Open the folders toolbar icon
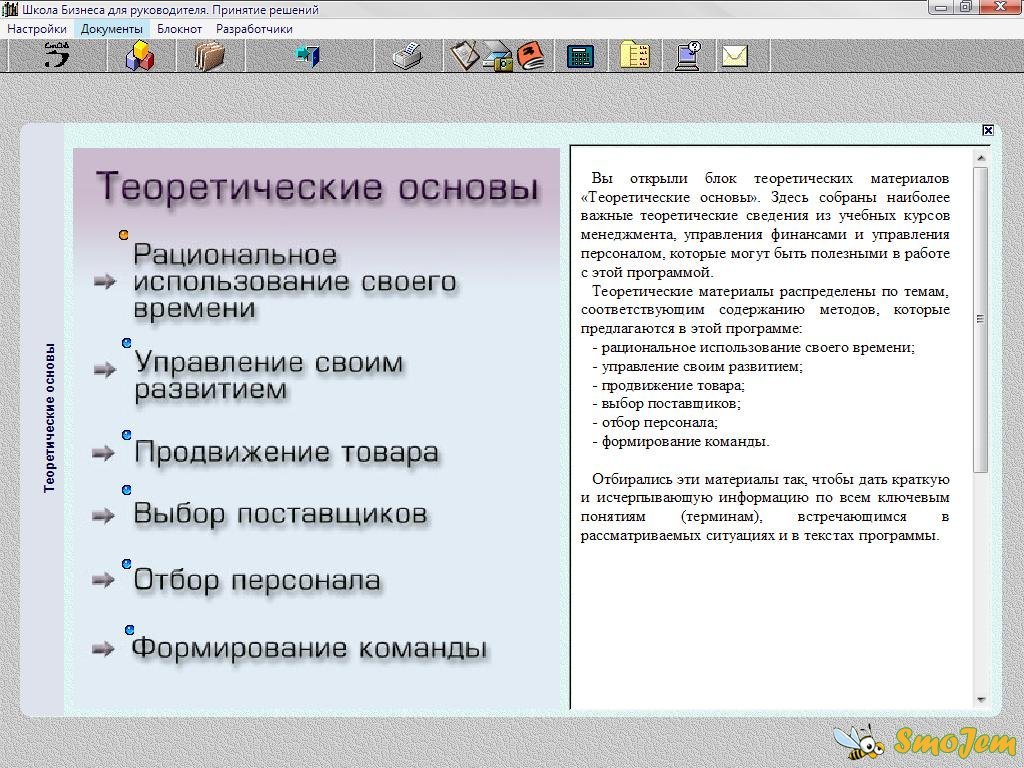The image size is (1024, 768). pyautogui.click(x=209, y=56)
